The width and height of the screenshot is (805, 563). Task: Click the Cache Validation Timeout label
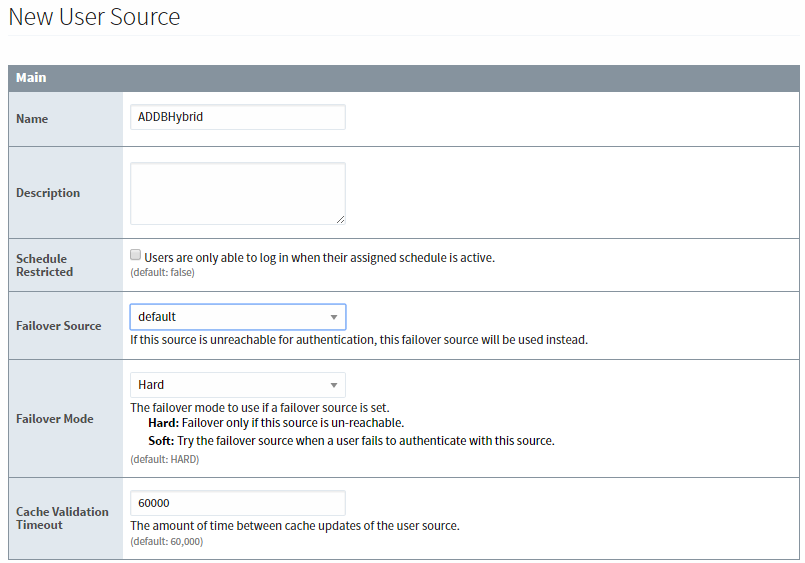(62, 518)
